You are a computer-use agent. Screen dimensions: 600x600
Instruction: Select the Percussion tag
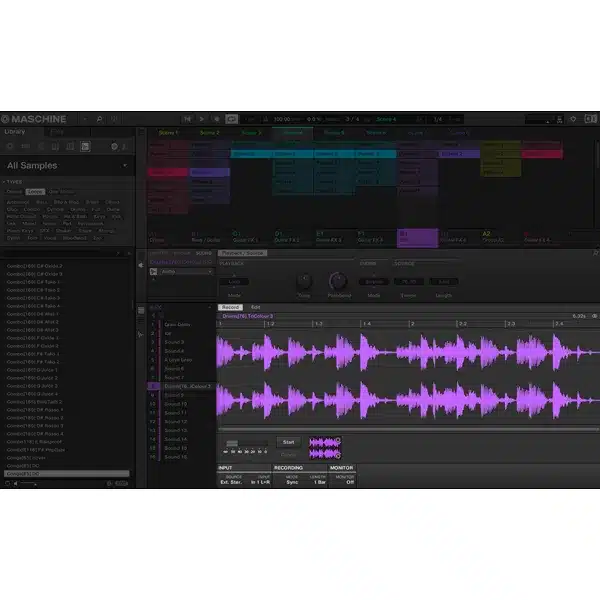pos(91,223)
